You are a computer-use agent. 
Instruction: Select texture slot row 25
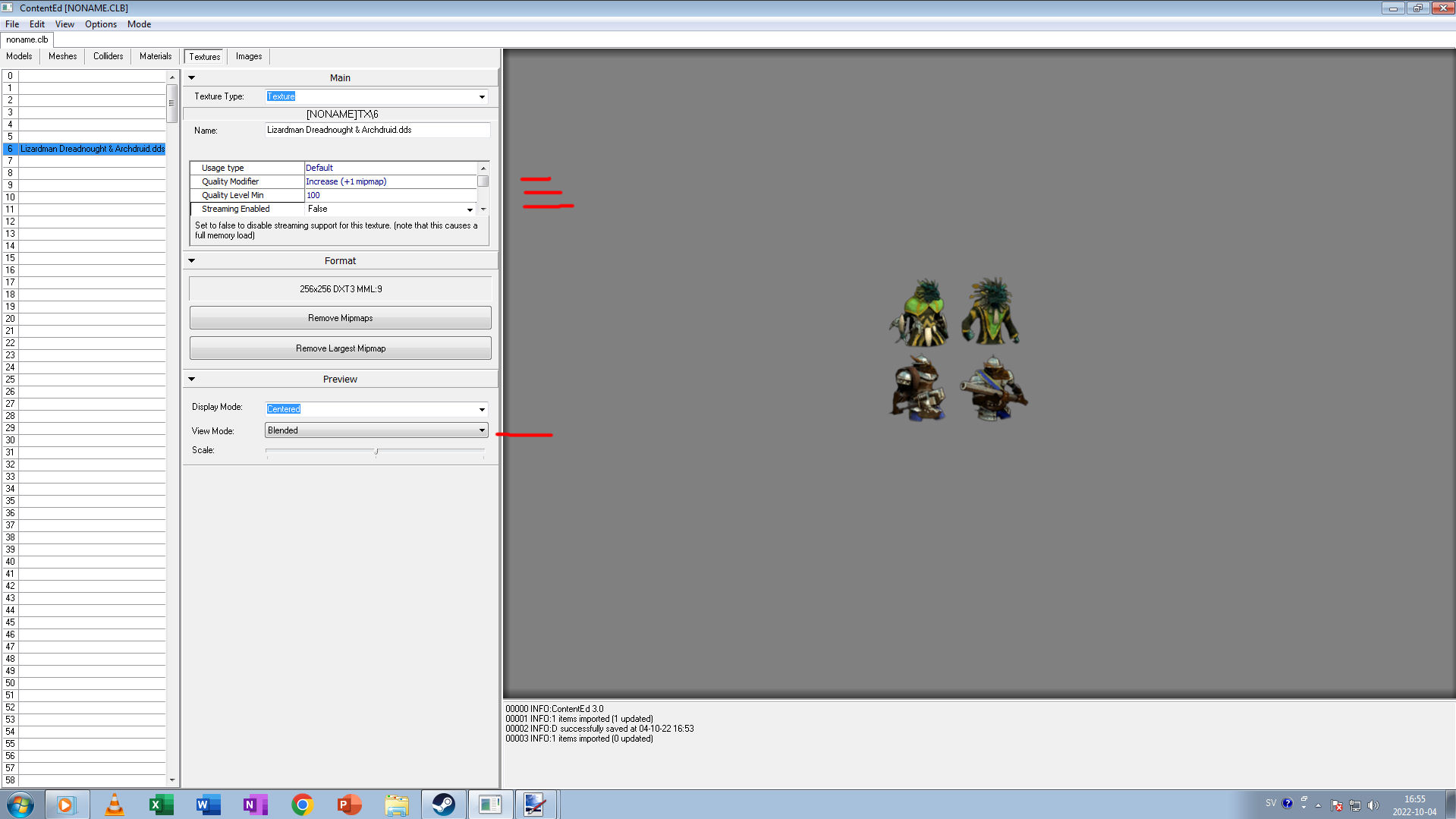[x=85, y=380]
